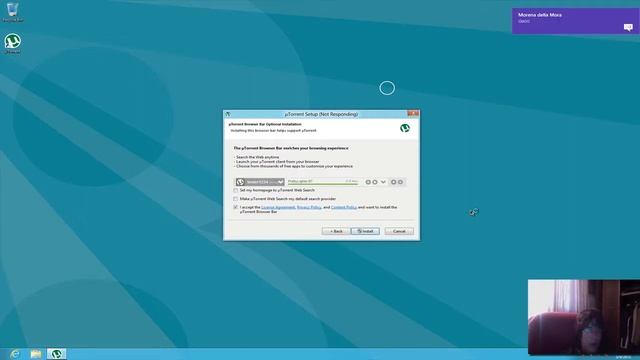640x360 pixels.
Task: Click the webcam video thumbnail
Action: point(584,317)
